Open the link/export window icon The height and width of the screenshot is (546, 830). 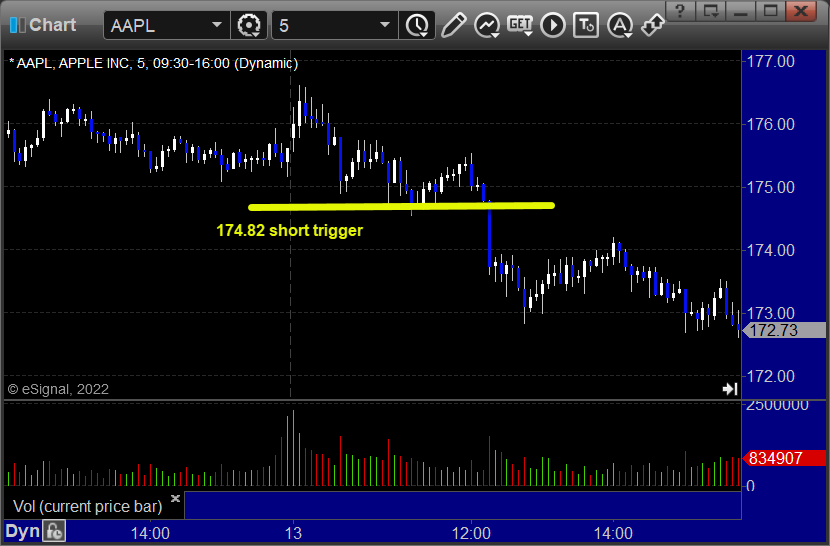(x=653, y=25)
